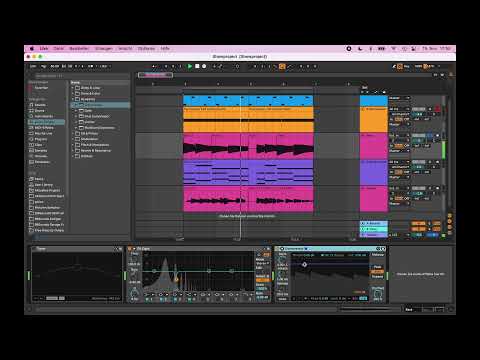This screenshot has width=480, height=360.
Task: Toggle the Key map mode button
Action: [407, 66]
